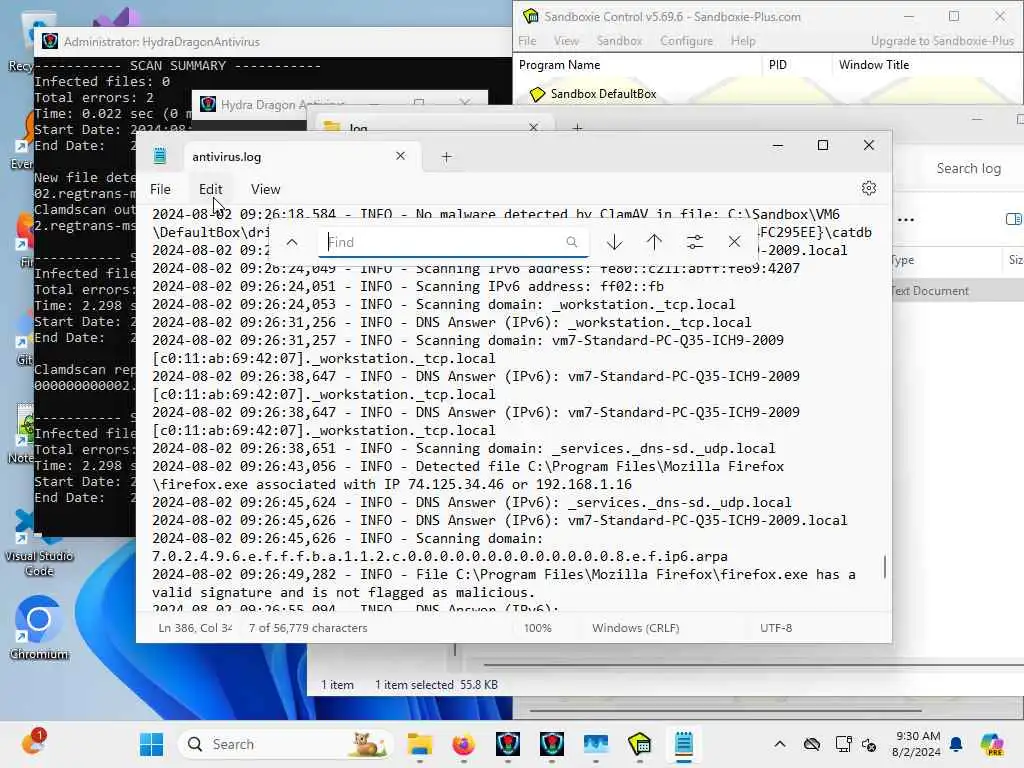Screen dimensions: 1024x768
Task: Open the View menu in Notepad
Action: 265,189
